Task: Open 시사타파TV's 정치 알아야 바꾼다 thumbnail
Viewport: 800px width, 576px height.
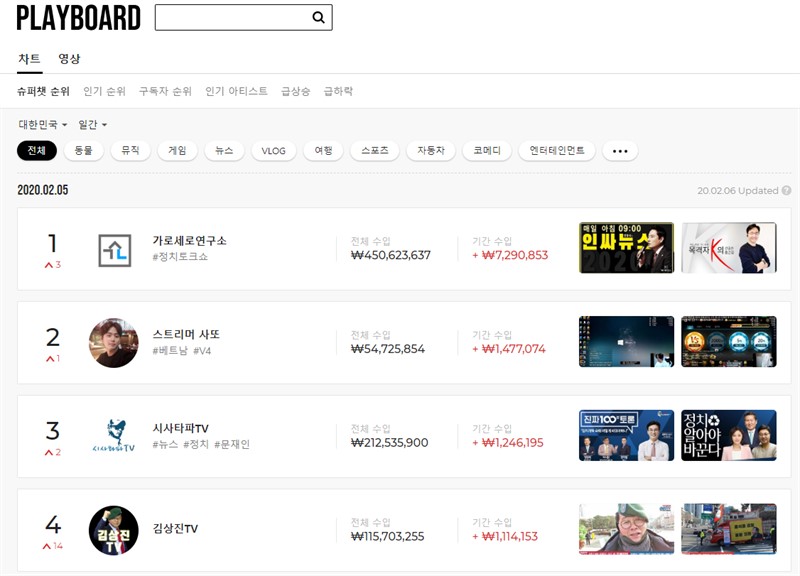Action: (728, 435)
